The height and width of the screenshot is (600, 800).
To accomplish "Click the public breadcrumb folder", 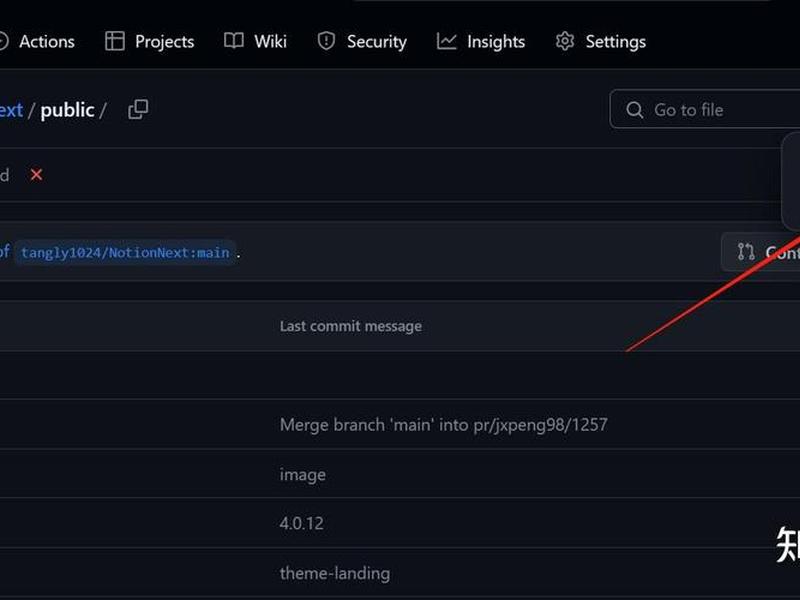I will tap(67, 110).
